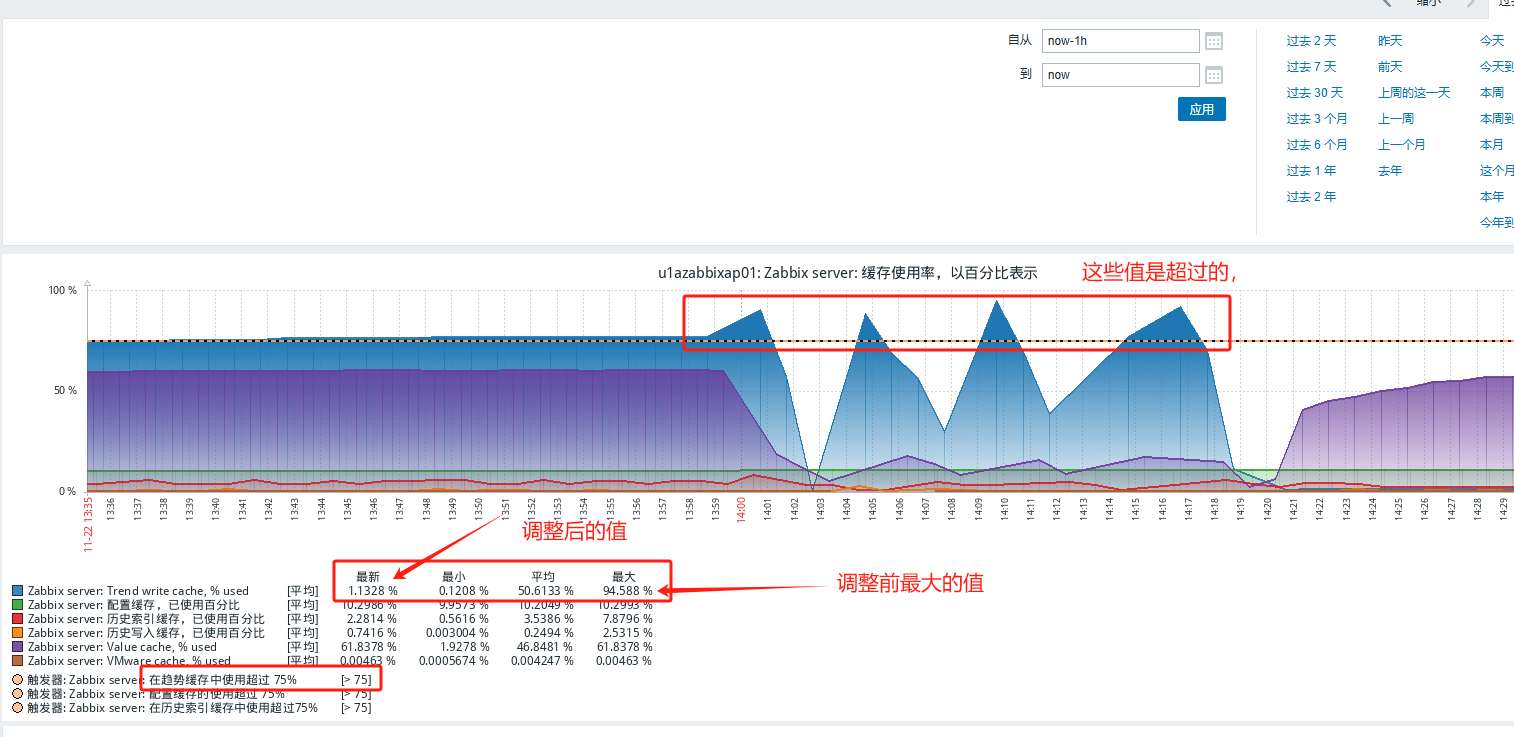
Task: Click the 最小 column header in the legend
Action: click(x=454, y=577)
